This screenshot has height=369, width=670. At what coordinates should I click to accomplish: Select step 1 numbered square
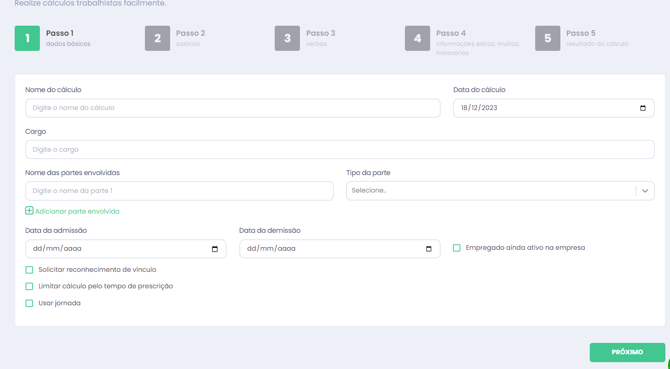[x=27, y=38]
